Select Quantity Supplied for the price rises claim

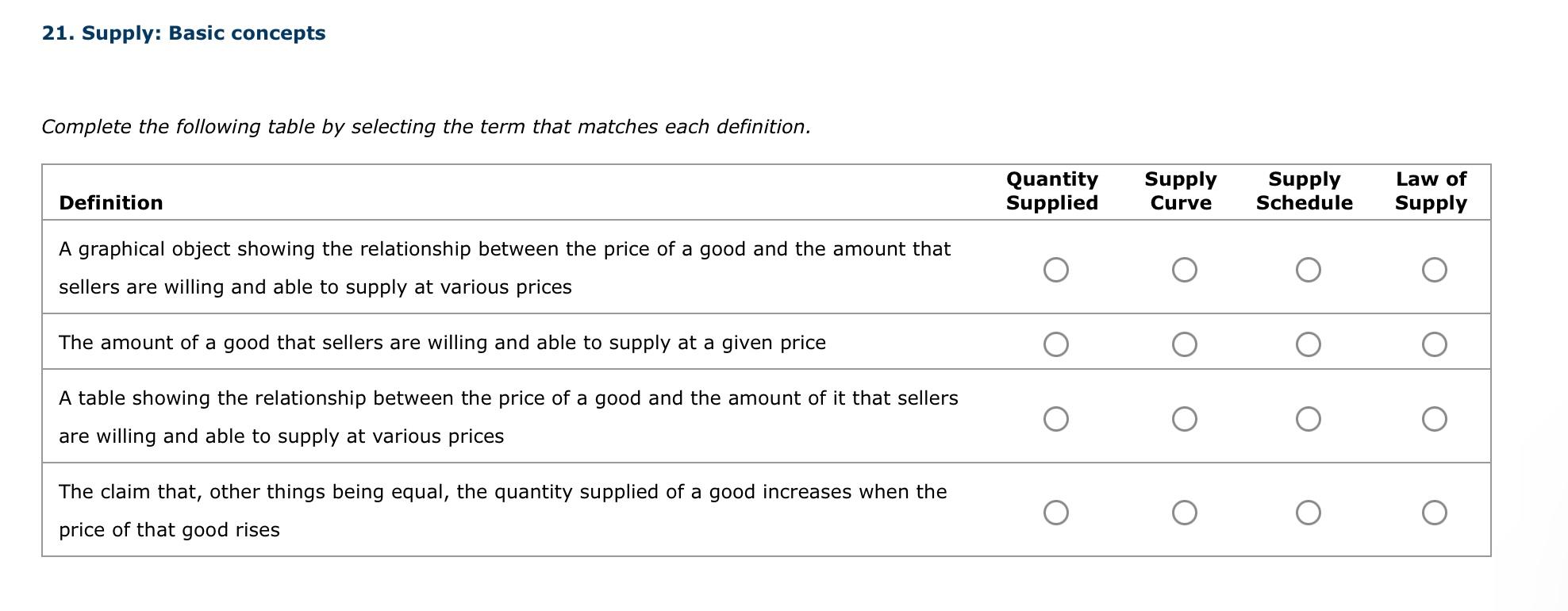coord(1055,512)
